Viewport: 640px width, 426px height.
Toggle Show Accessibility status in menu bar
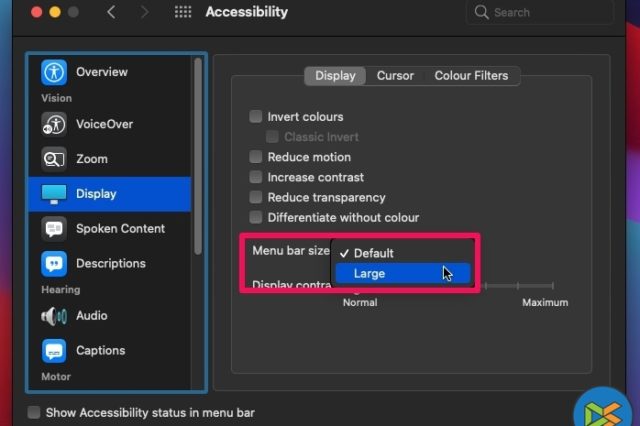(34, 412)
